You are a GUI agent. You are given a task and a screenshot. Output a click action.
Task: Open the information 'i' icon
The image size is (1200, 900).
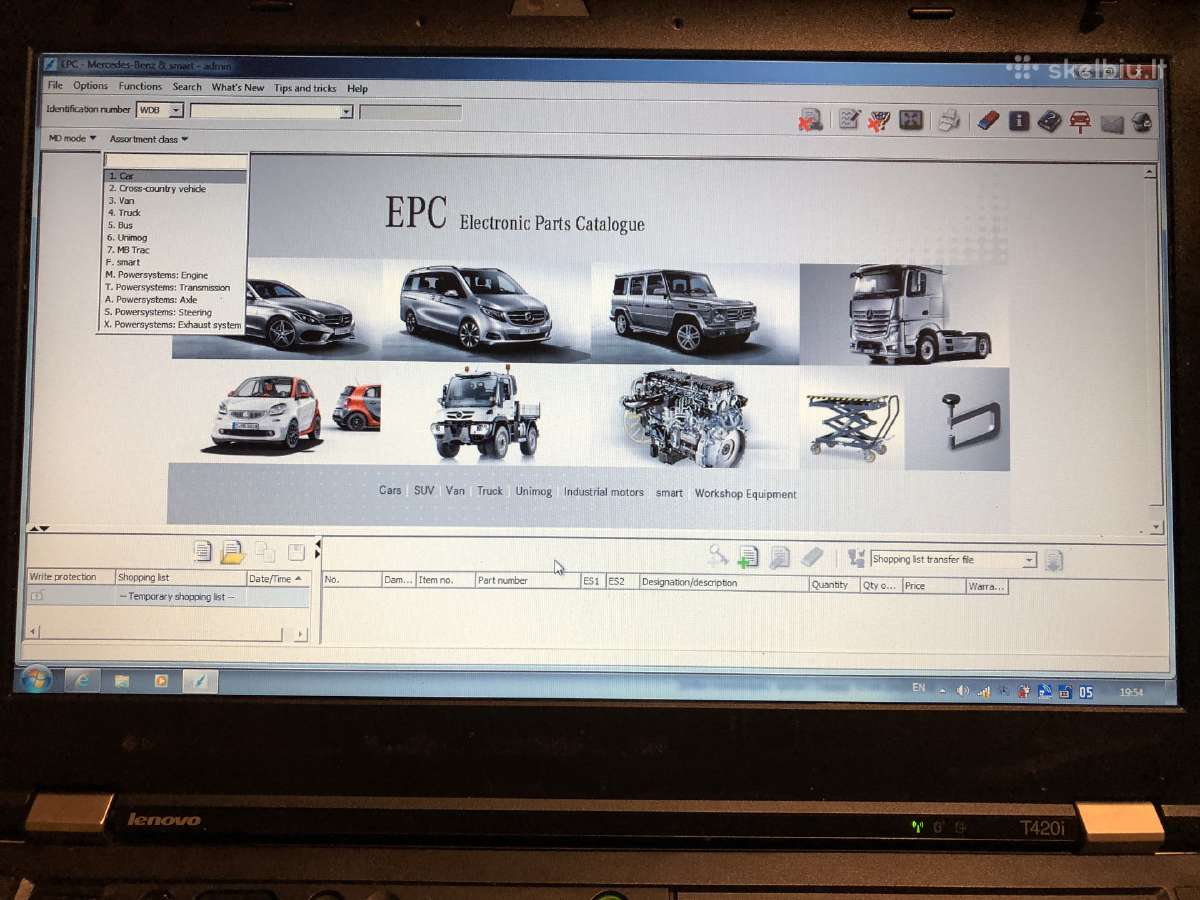pos(1018,121)
